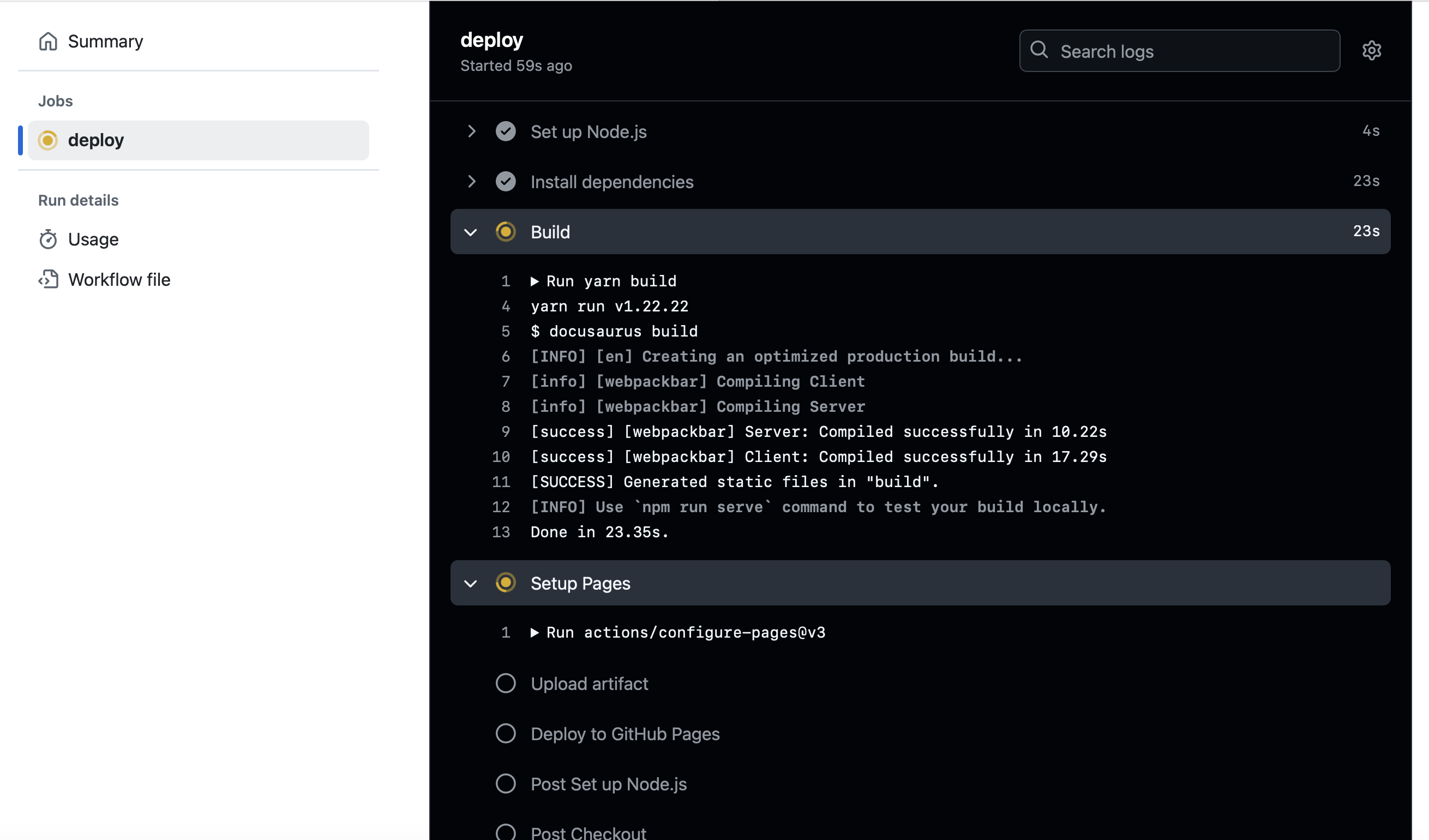The width and height of the screenshot is (1429, 840).
Task: Click the Usage stopwatch icon
Action: coord(48,239)
